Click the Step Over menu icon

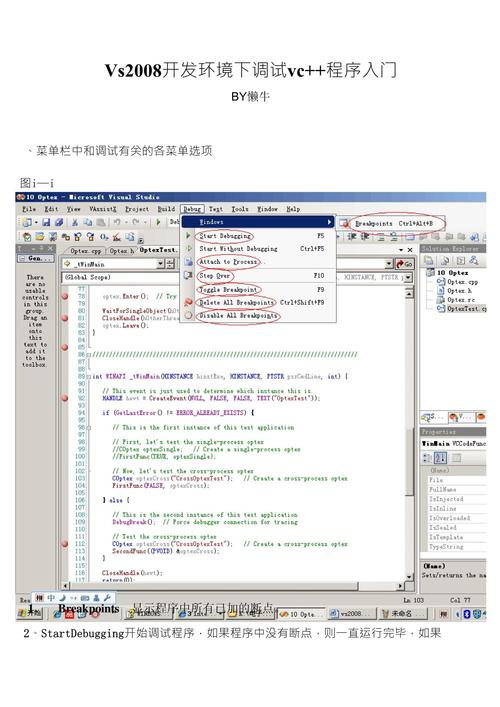(188, 275)
